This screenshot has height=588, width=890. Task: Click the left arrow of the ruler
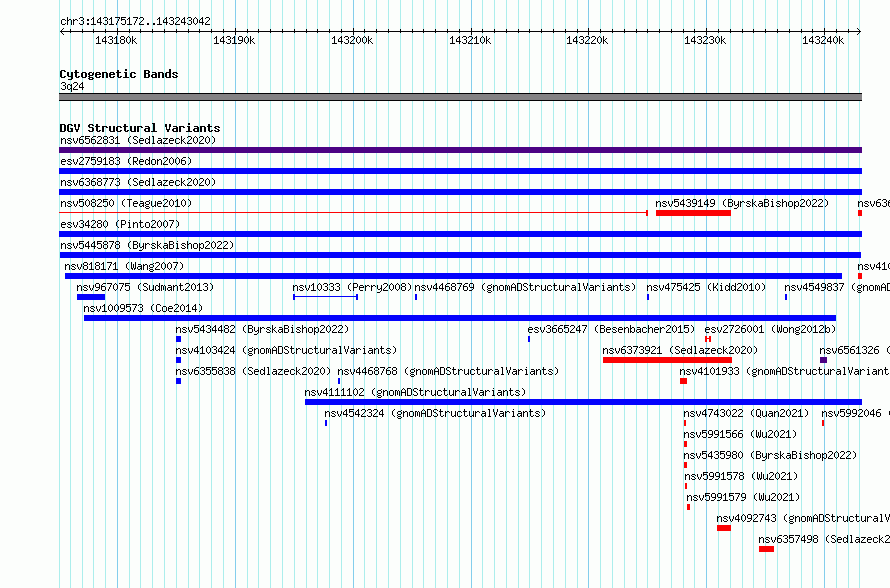(62, 31)
